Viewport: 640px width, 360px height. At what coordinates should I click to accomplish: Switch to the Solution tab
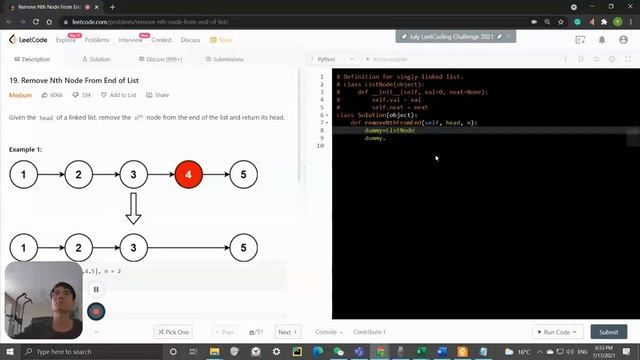pos(96,59)
